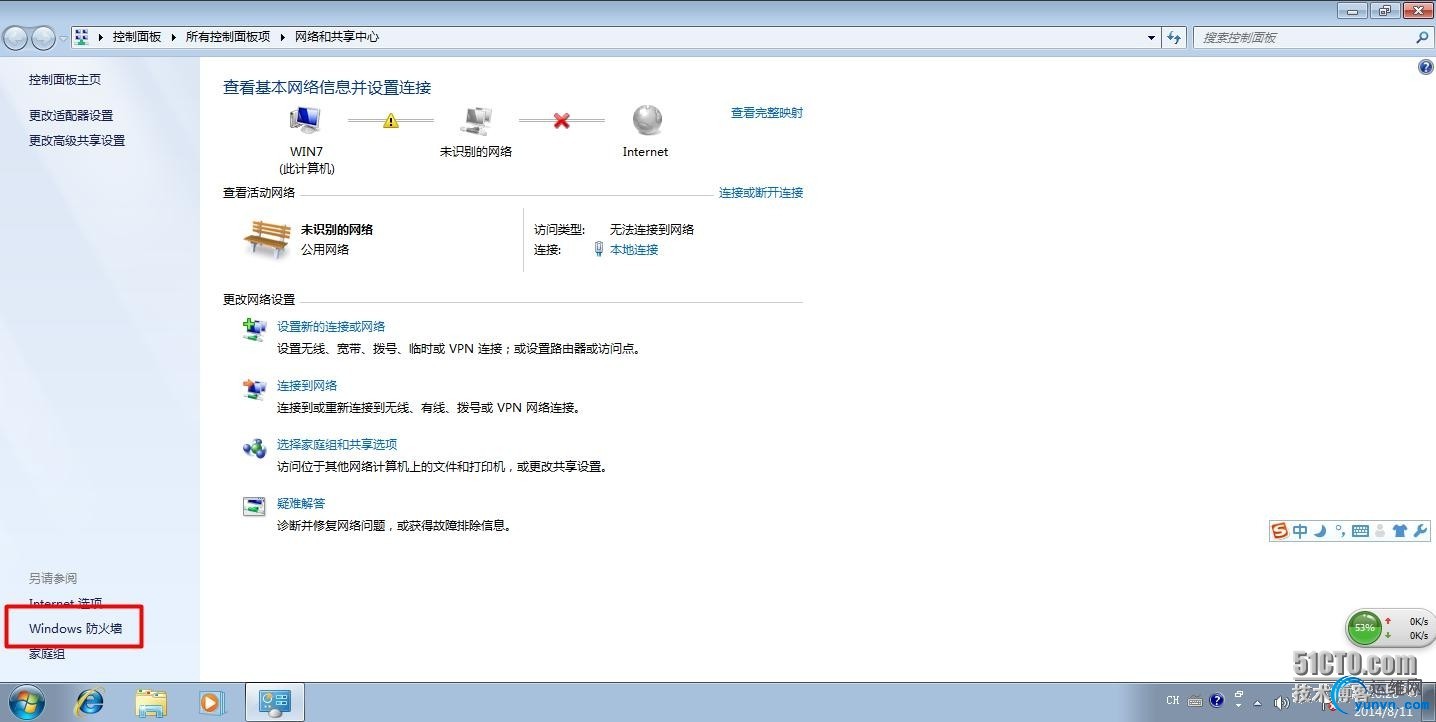Open the wrench settings icon on IME bar
1436x722 pixels.
coord(1420,531)
